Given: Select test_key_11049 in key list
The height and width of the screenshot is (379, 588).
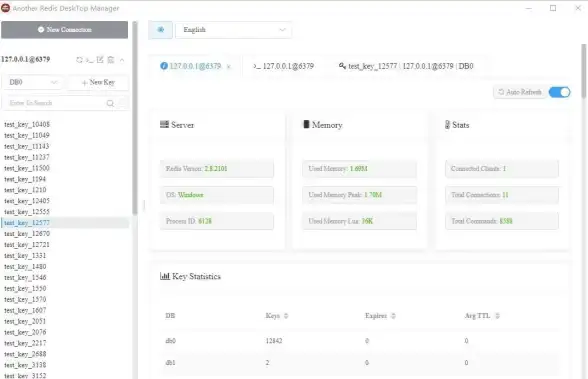Looking at the screenshot, I should coord(27,135).
